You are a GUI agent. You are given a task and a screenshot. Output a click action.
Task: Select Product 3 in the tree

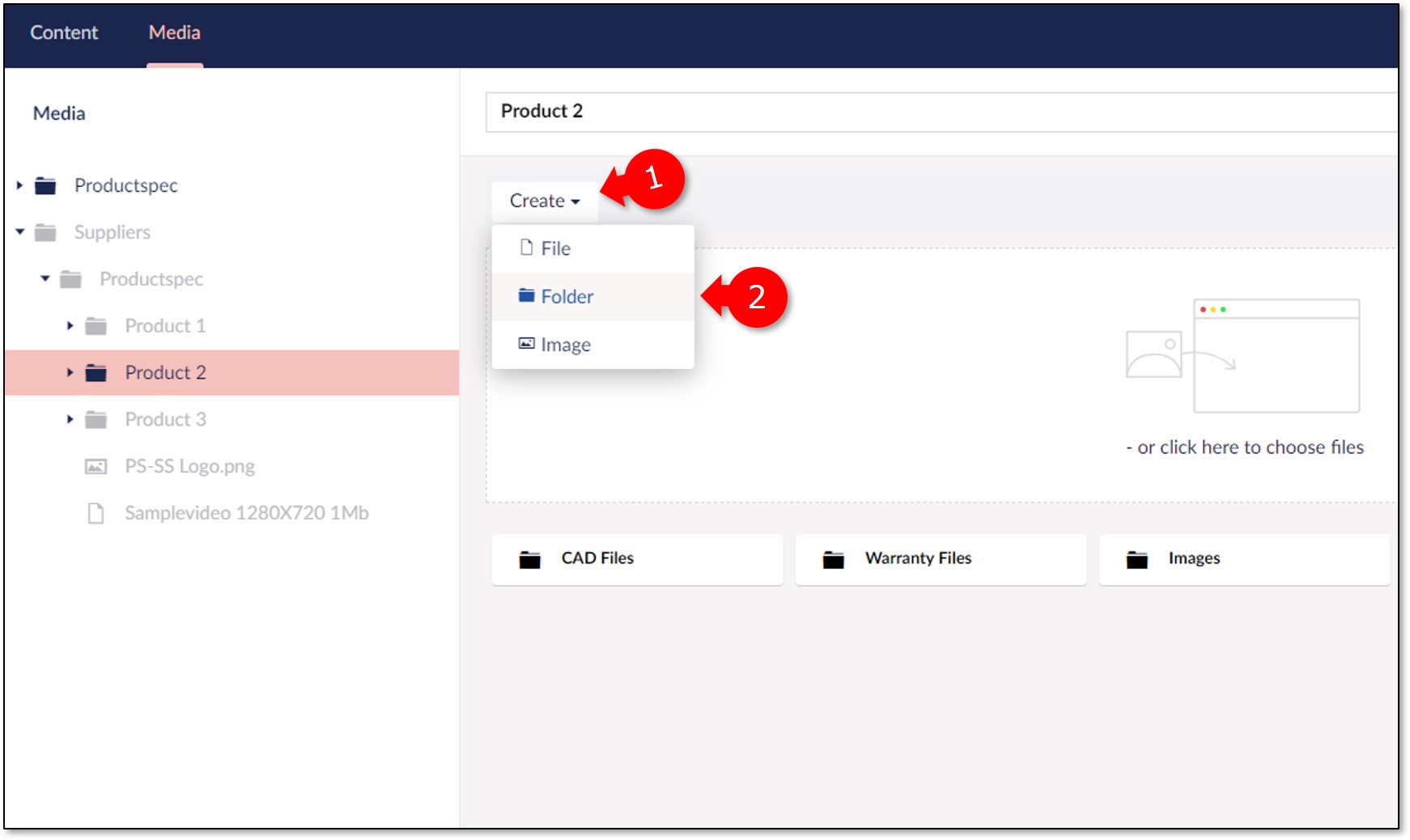pyautogui.click(x=165, y=419)
